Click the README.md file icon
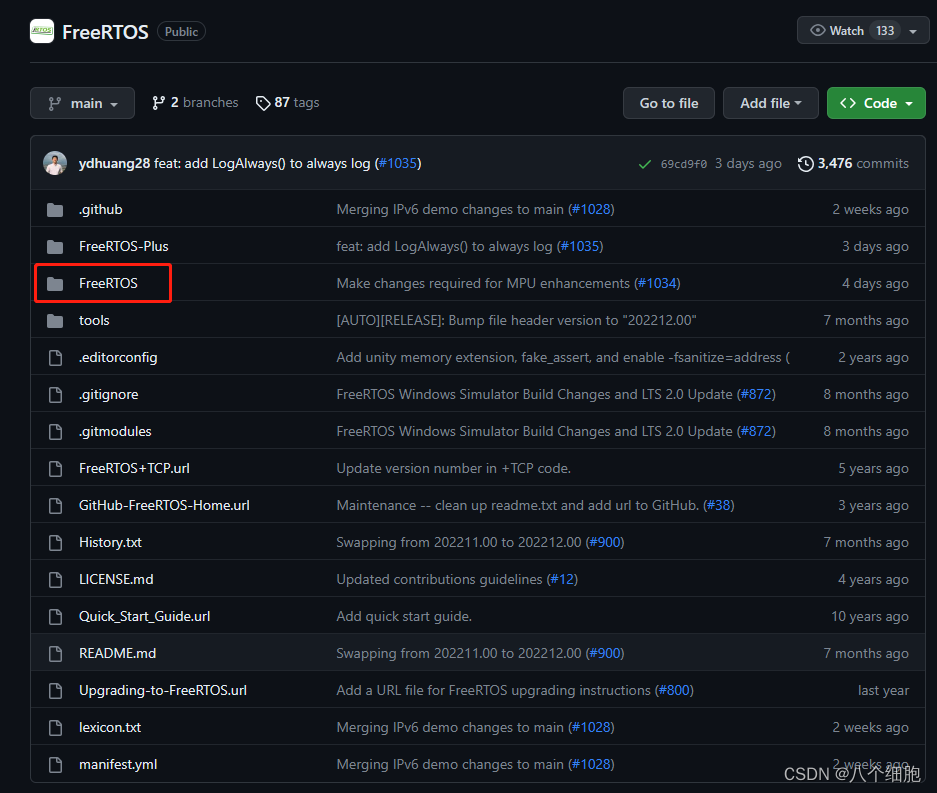937x793 pixels. [x=55, y=654]
